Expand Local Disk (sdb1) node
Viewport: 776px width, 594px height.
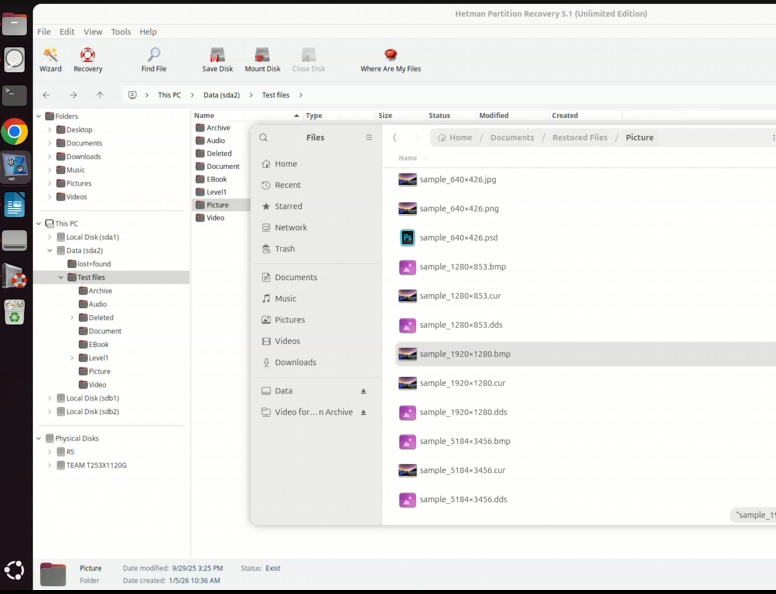pyautogui.click(x=49, y=398)
